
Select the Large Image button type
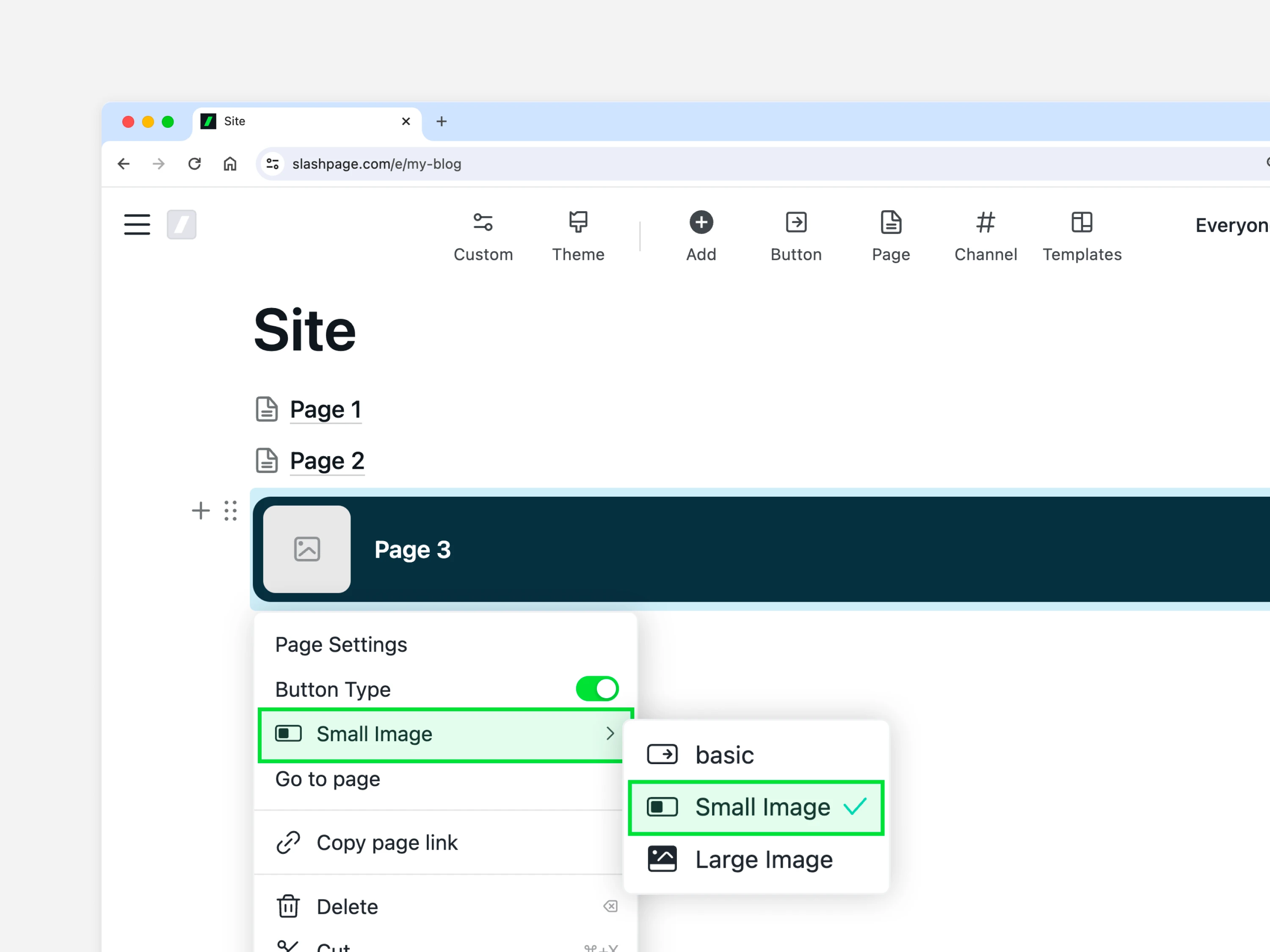tap(756, 860)
